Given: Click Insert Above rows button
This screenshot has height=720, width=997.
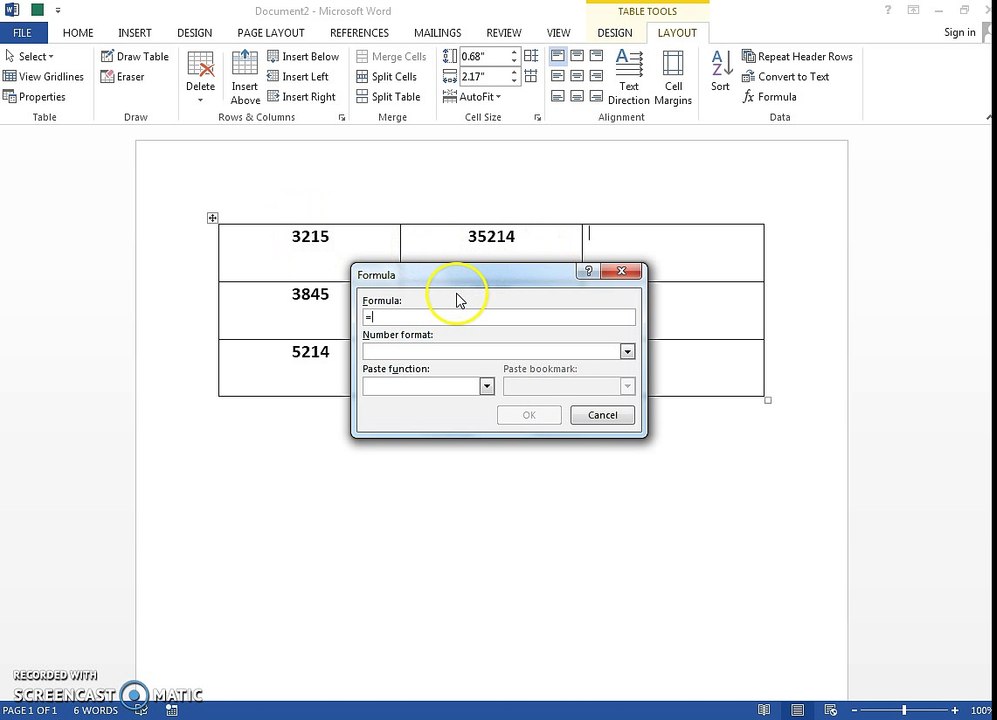Looking at the screenshot, I should click(x=245, y=78).
